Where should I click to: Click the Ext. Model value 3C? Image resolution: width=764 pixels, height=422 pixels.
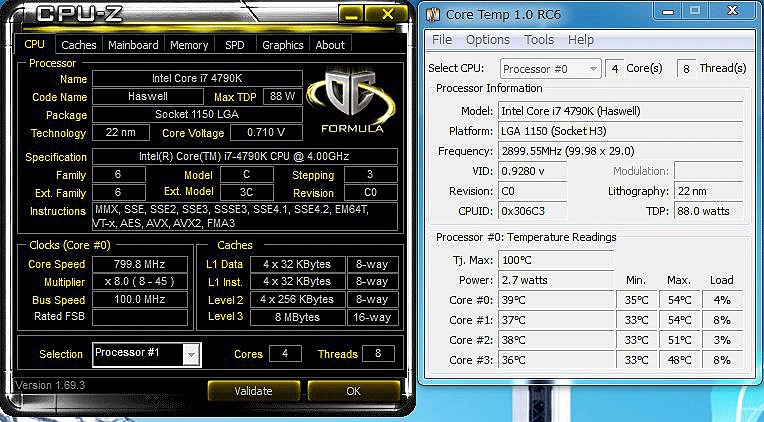point(247,192)
